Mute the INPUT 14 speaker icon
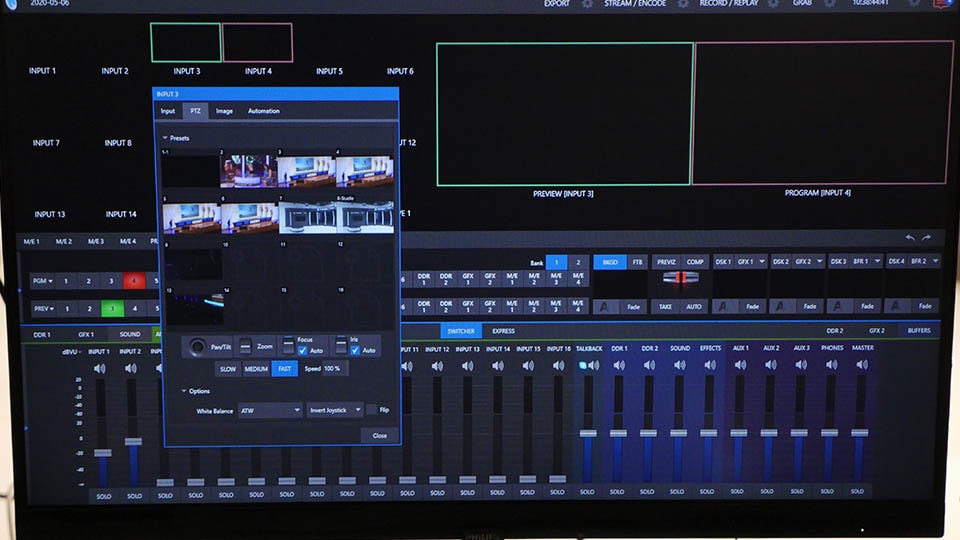The image size is (960, 540). (x=498, y=366)
